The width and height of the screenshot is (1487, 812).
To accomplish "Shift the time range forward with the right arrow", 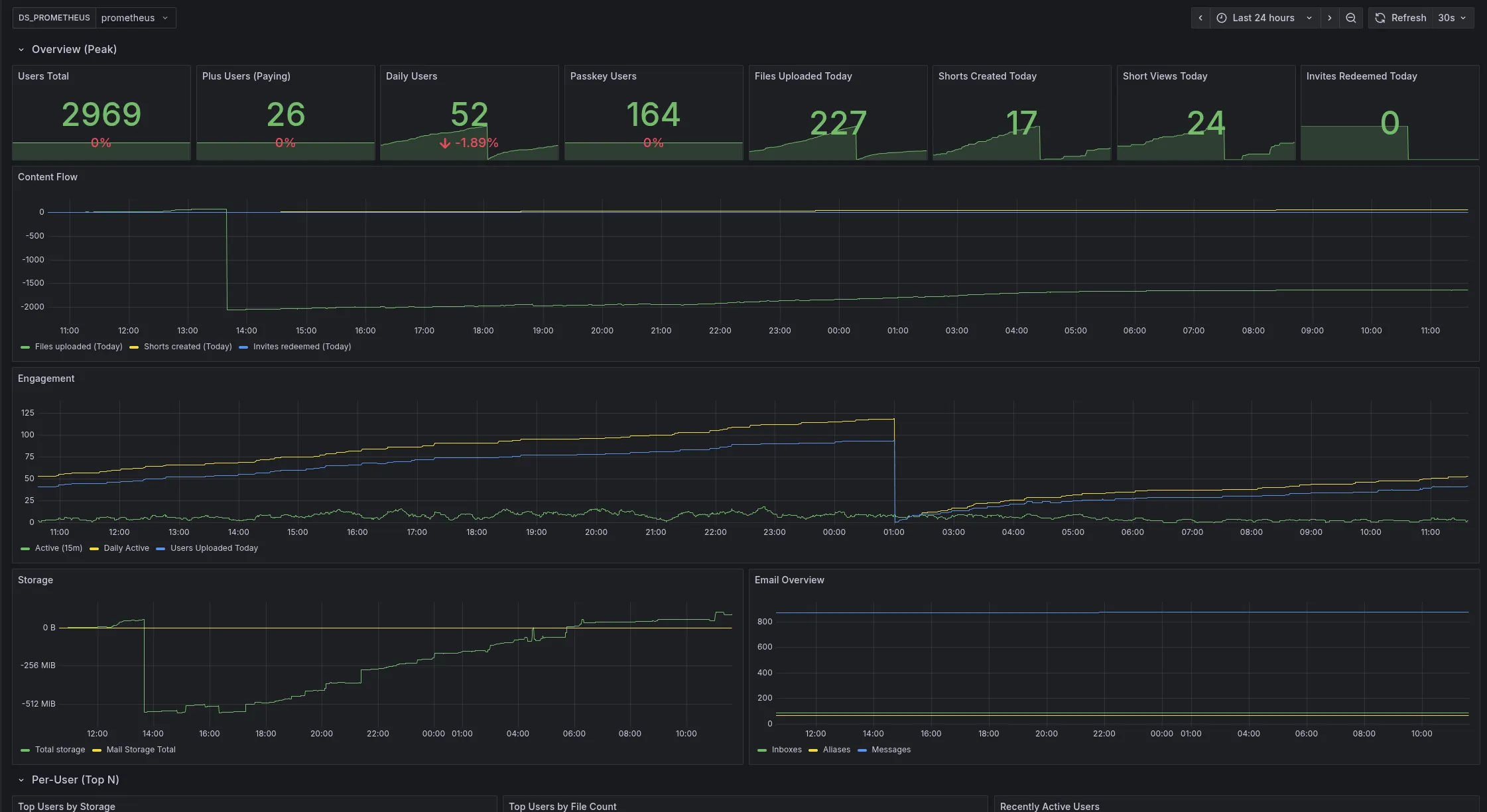I will coord(1330,18).
